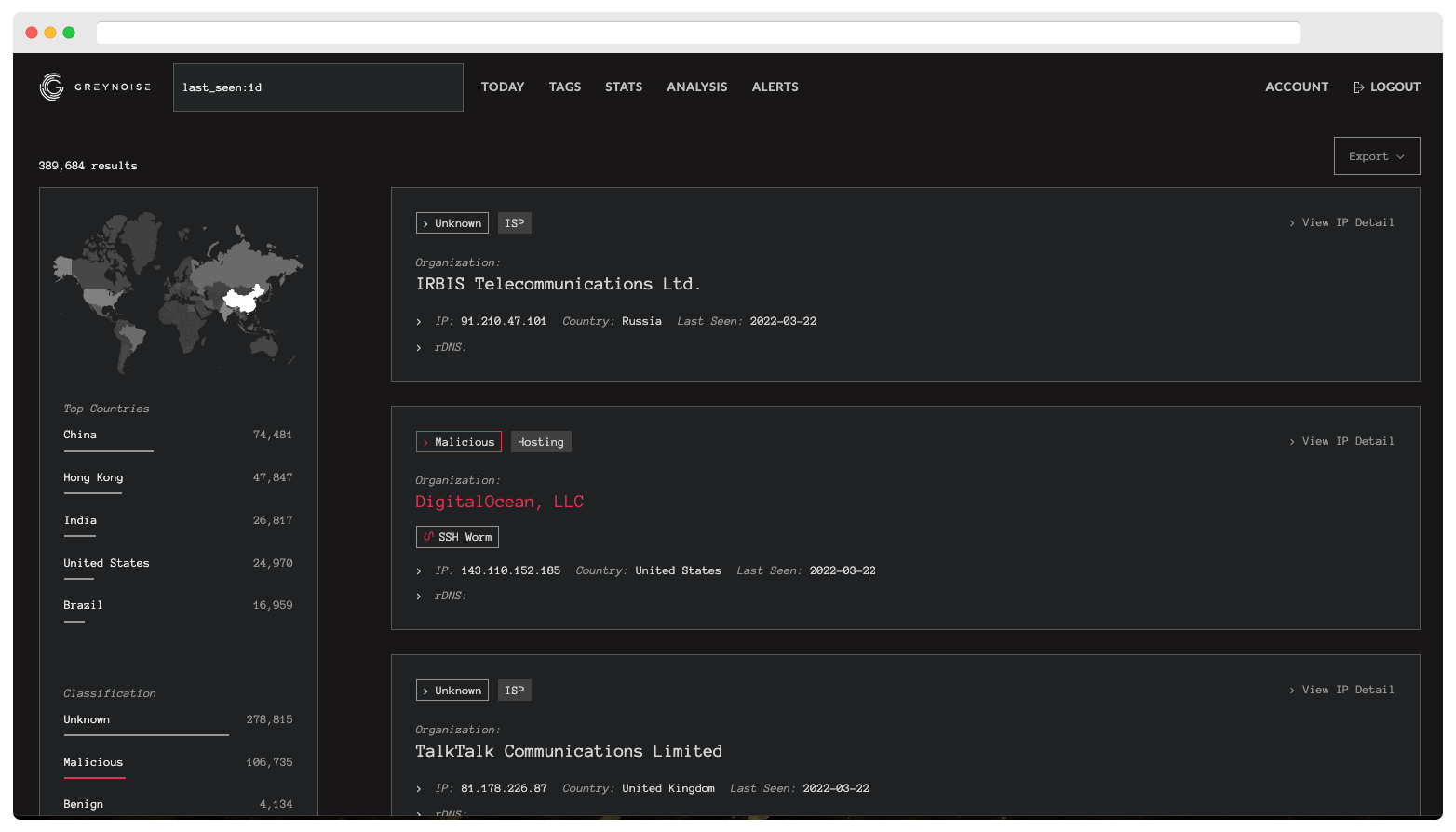
Task: Click the logout arrow icon
Action: click(x=1358, y=87)
